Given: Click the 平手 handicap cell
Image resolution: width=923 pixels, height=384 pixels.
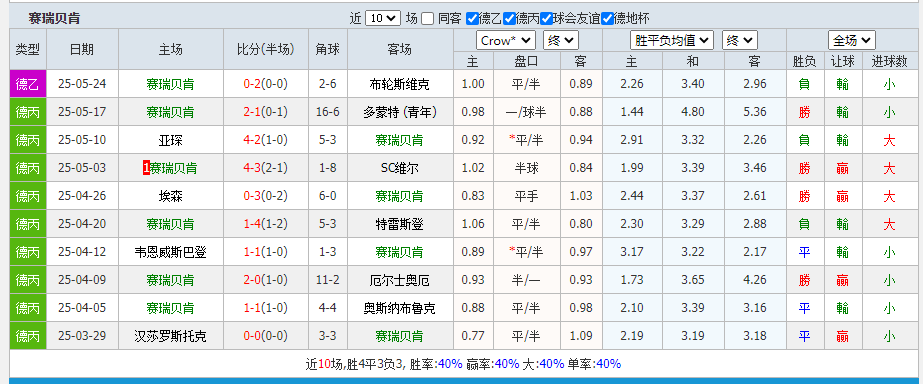Looking at the screenshot, I should point(526,196).
